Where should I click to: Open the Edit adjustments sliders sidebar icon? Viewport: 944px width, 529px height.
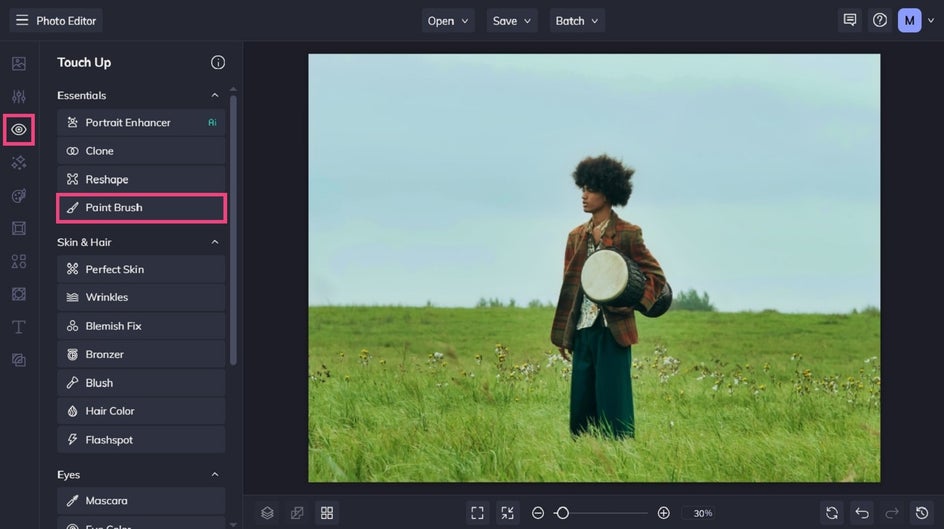click(x=19, y=96)
